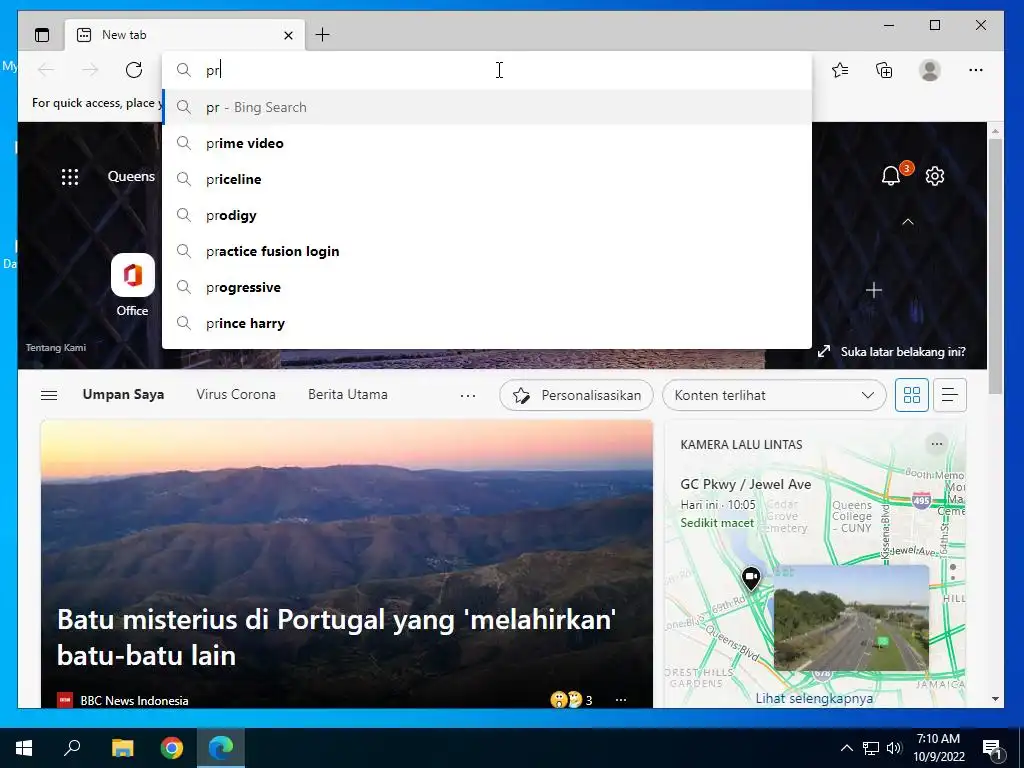Screen dimensions: 1024x768
Task: Open a new tab with plus button
Action: coord(322,35)
